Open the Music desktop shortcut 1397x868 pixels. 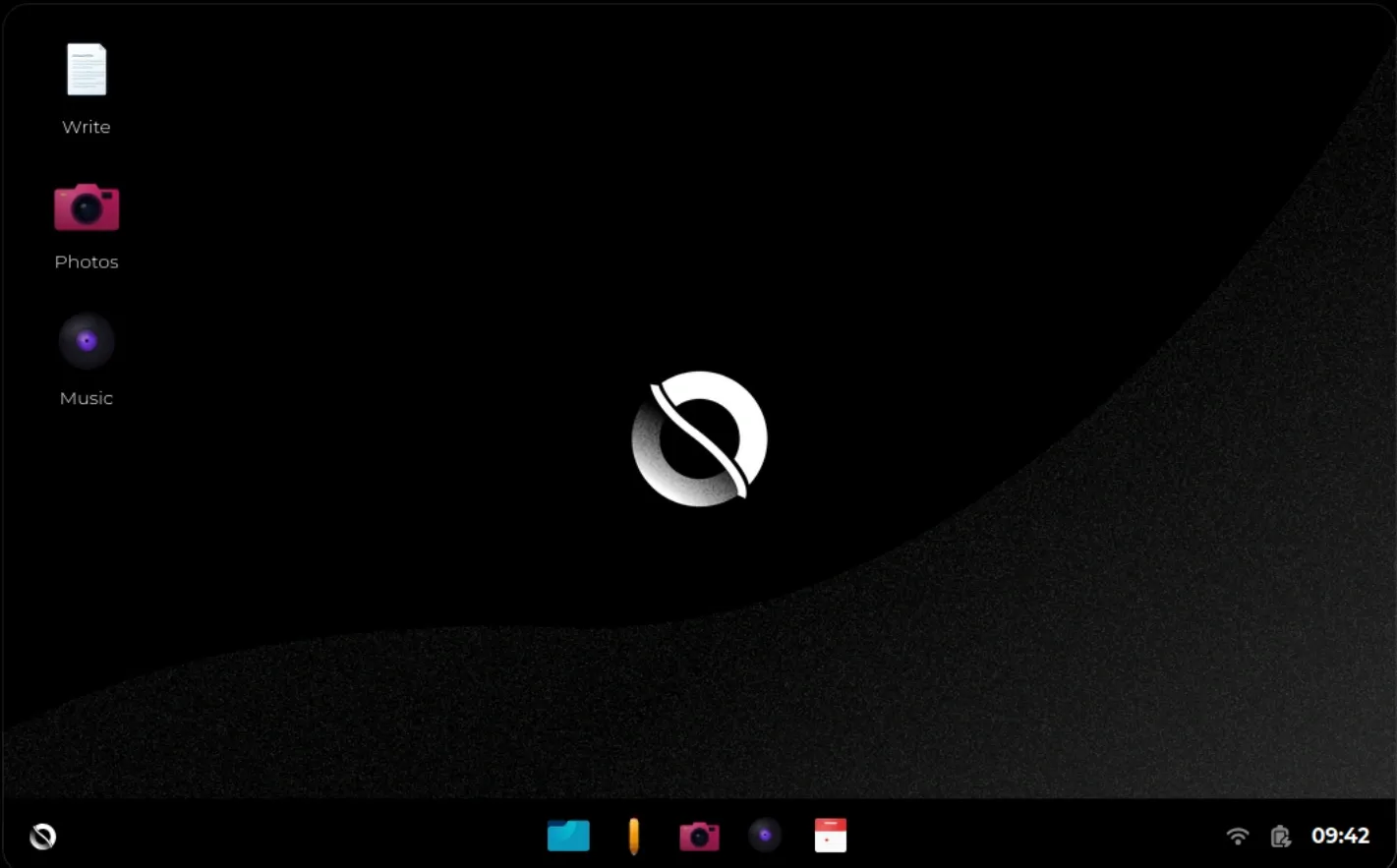(x=87, y=341)
